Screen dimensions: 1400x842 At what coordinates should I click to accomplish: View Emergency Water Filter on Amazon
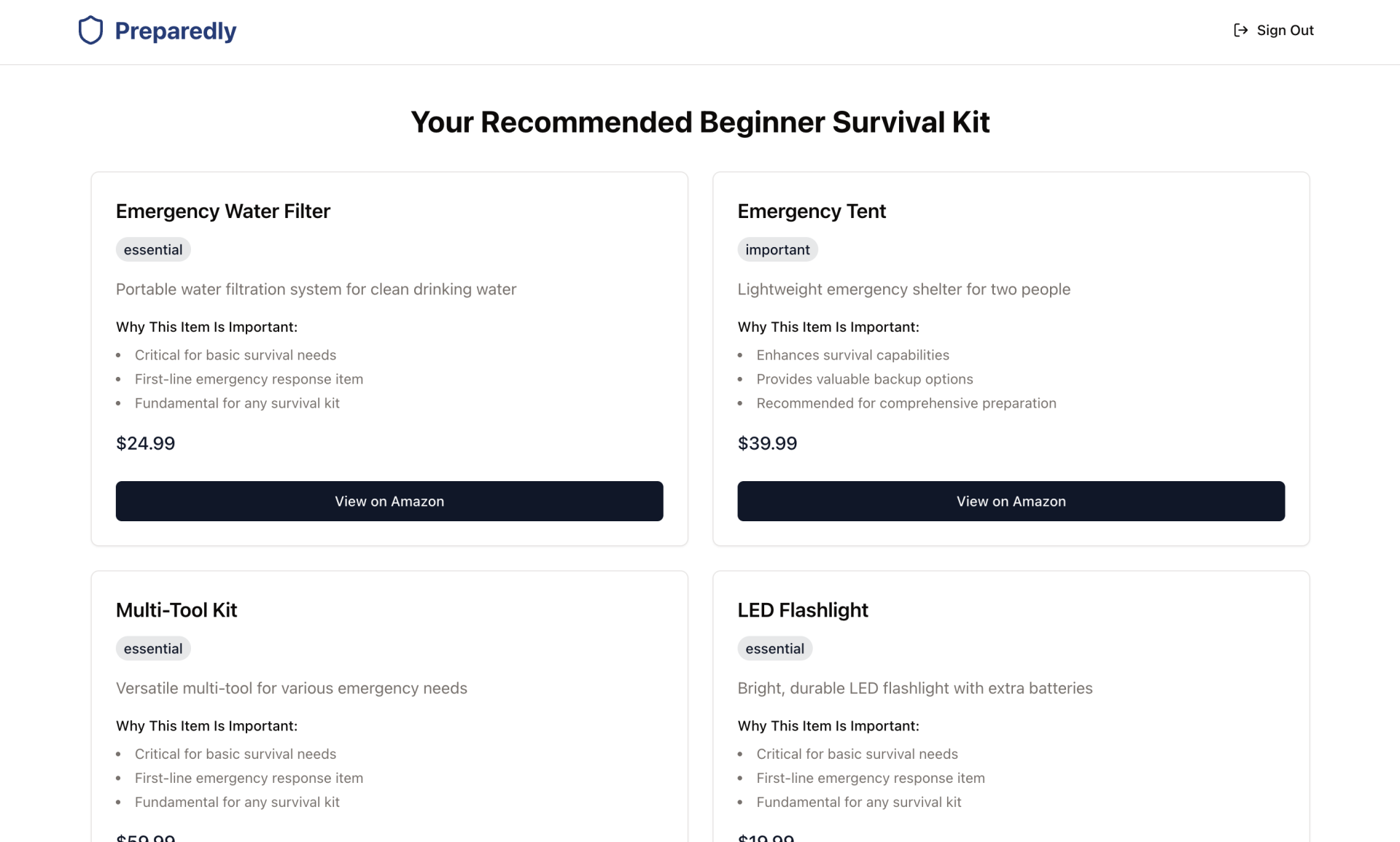389,501
